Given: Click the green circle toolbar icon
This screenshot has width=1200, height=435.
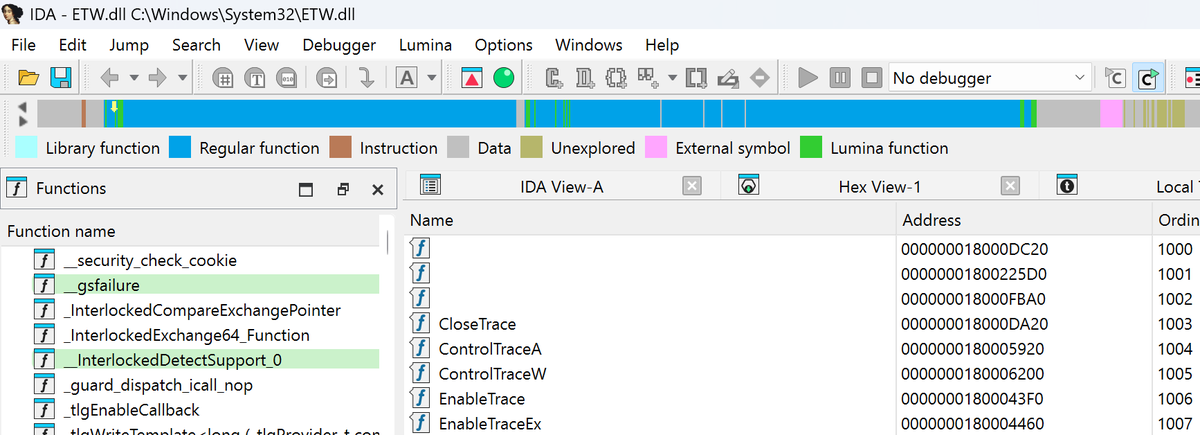Looking at the screenshot, I should pyautogui.click(x=504, y=77).
